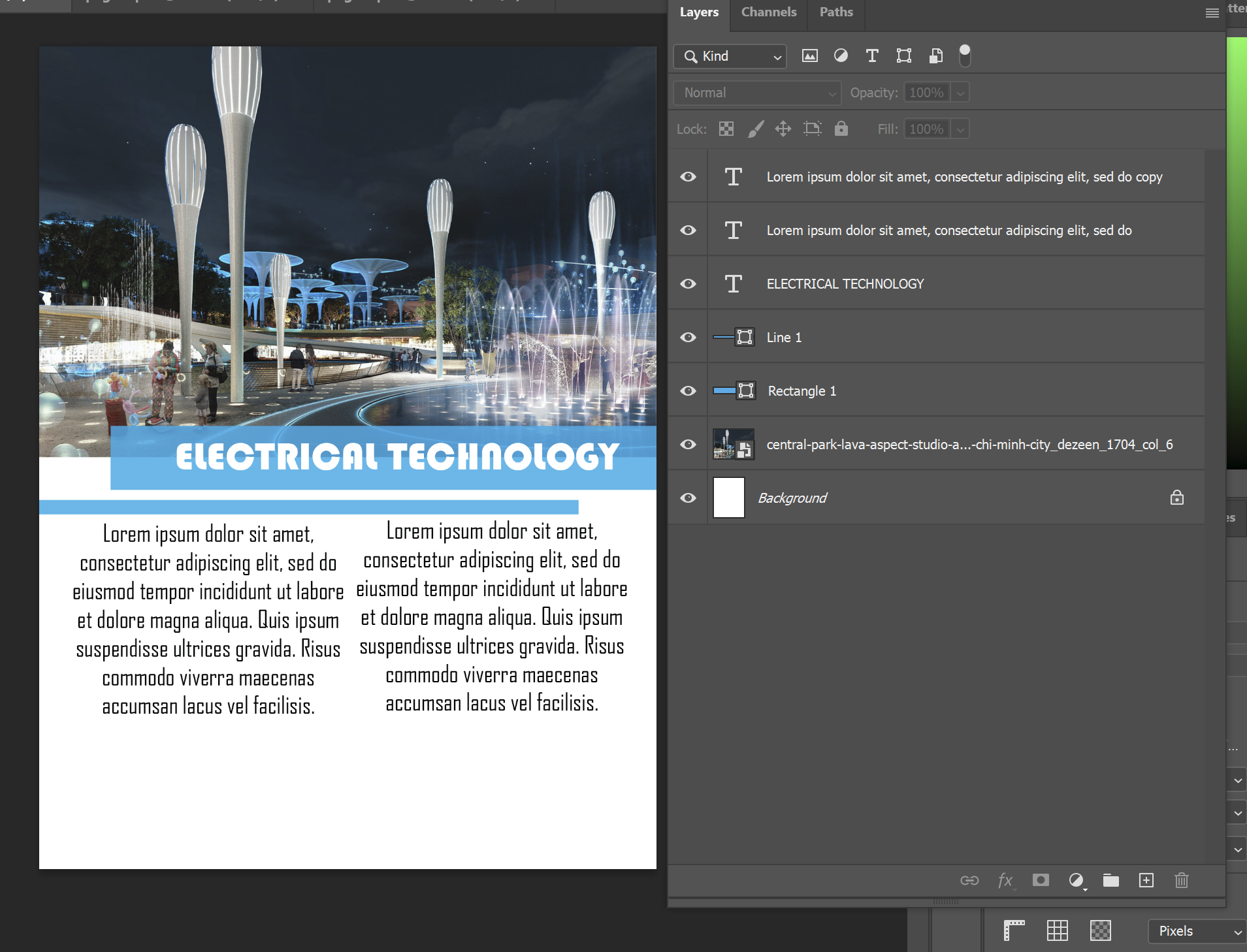This screenshot has width=1247, height=952.
Task: Filter for type layers icon
Action: tap(872, 56)
